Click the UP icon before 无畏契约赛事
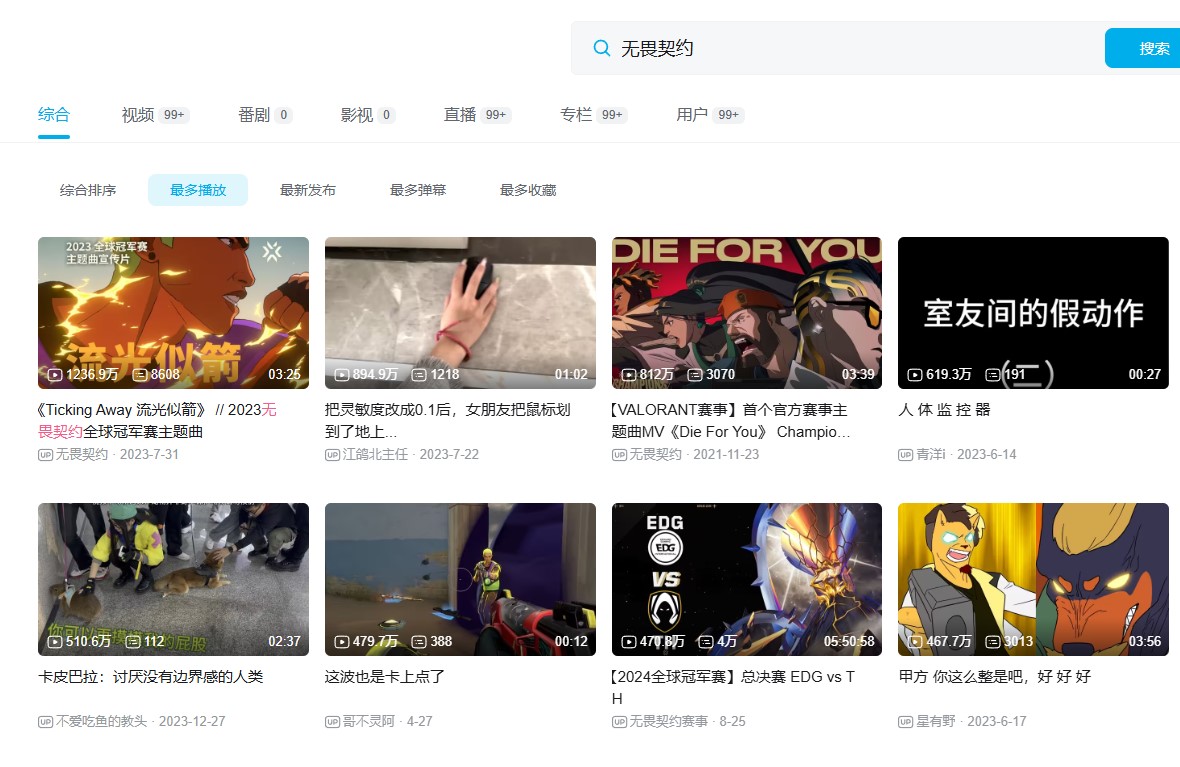 pyautogui.click(x=619, y=722)
